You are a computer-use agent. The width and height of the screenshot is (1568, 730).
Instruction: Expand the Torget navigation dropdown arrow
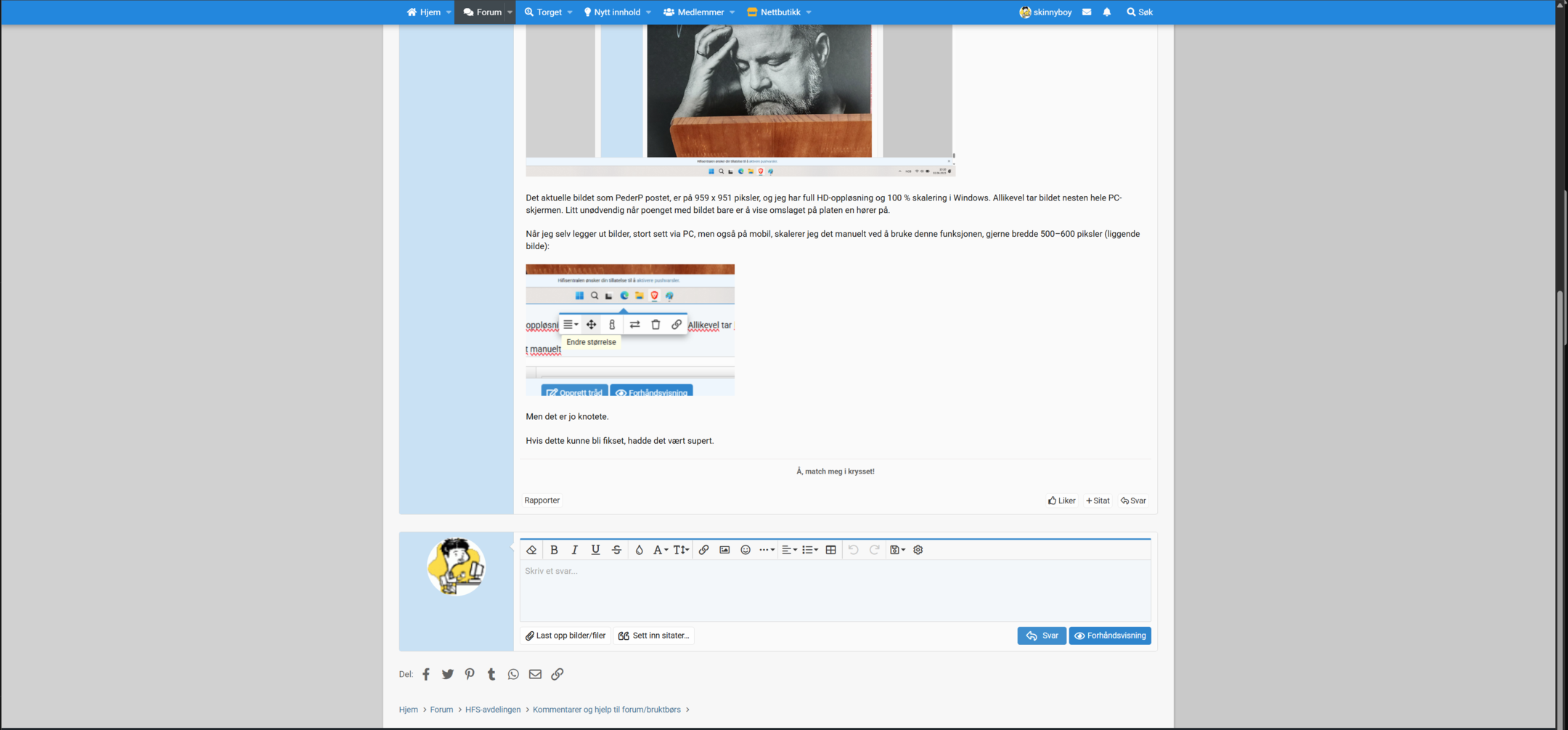pos(570,12)
